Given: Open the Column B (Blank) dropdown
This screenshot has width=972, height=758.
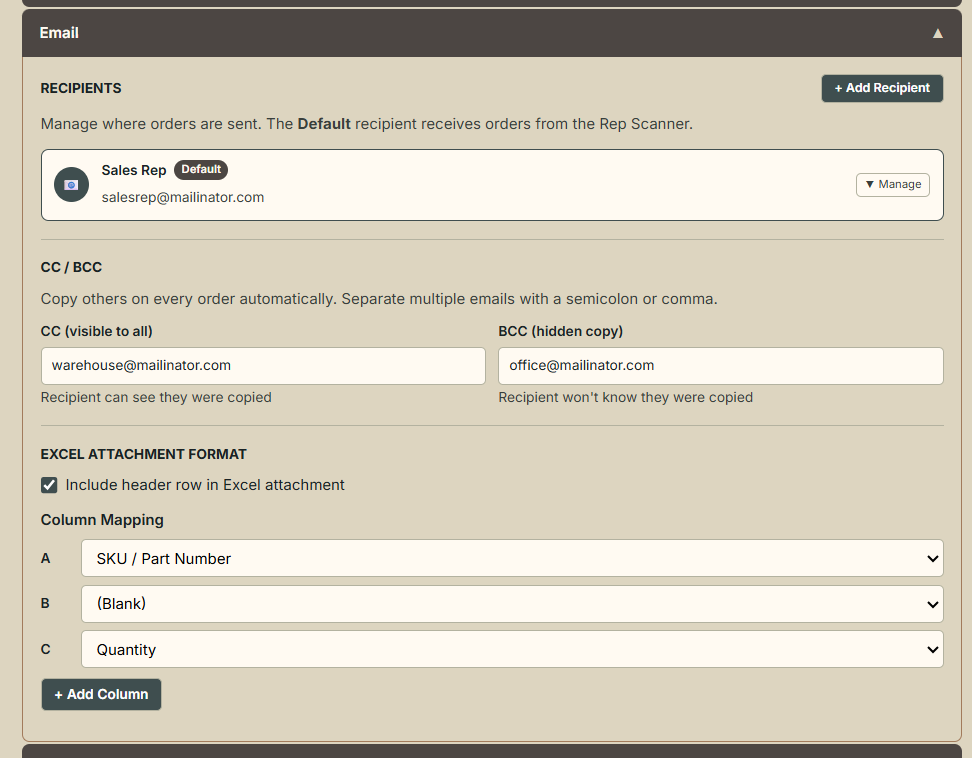Looking at the screenshot, I should (511, 604).
